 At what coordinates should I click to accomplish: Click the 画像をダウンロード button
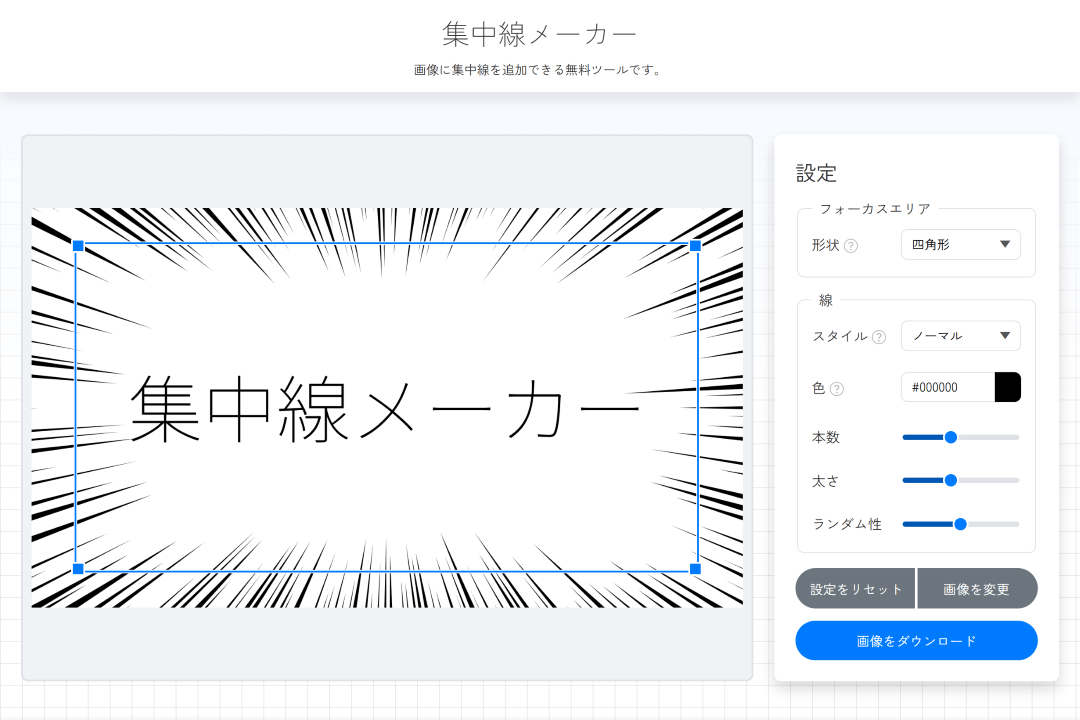pos(916,640)
